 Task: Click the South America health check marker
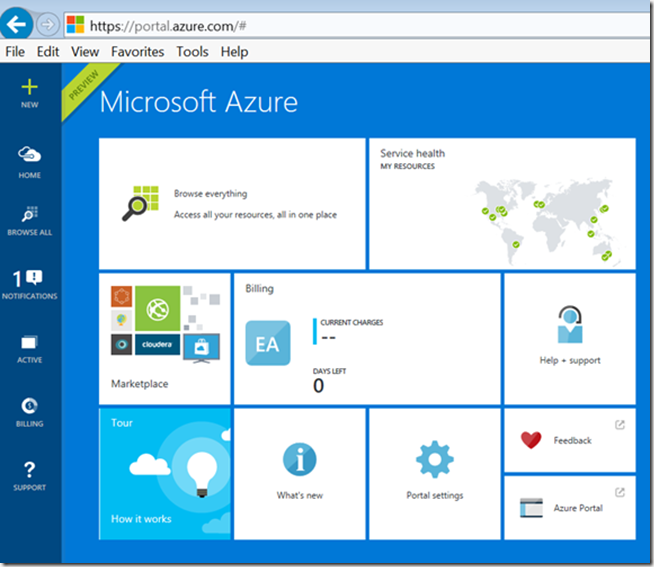coord(516,244)
